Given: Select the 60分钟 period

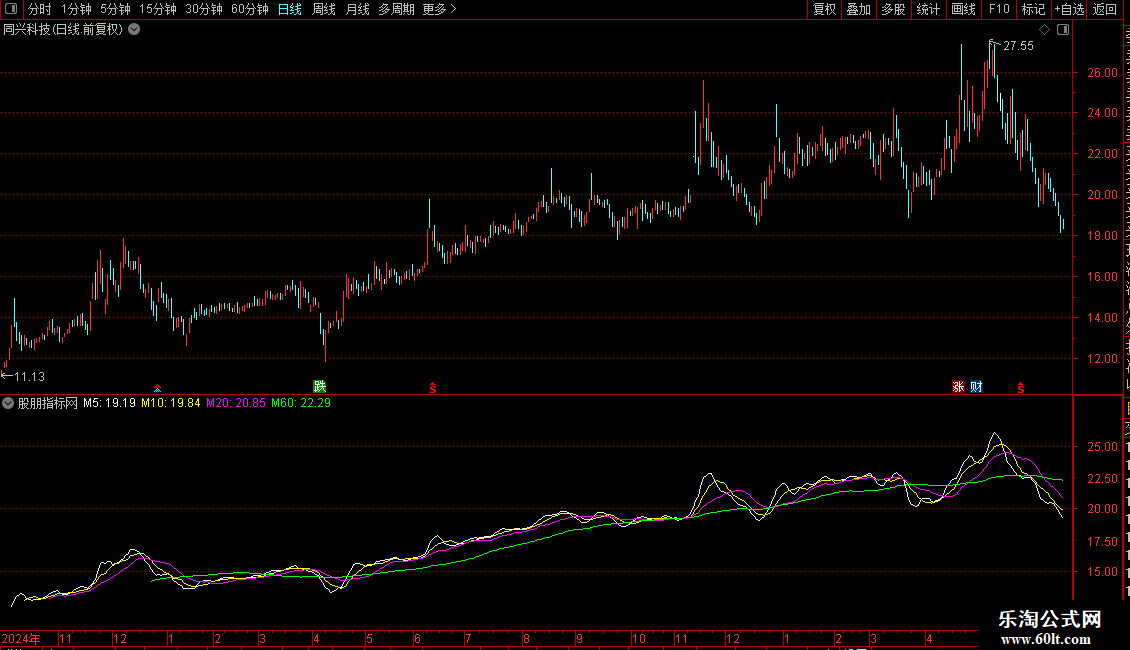Looking at the screenshot, I should [250, 9].
